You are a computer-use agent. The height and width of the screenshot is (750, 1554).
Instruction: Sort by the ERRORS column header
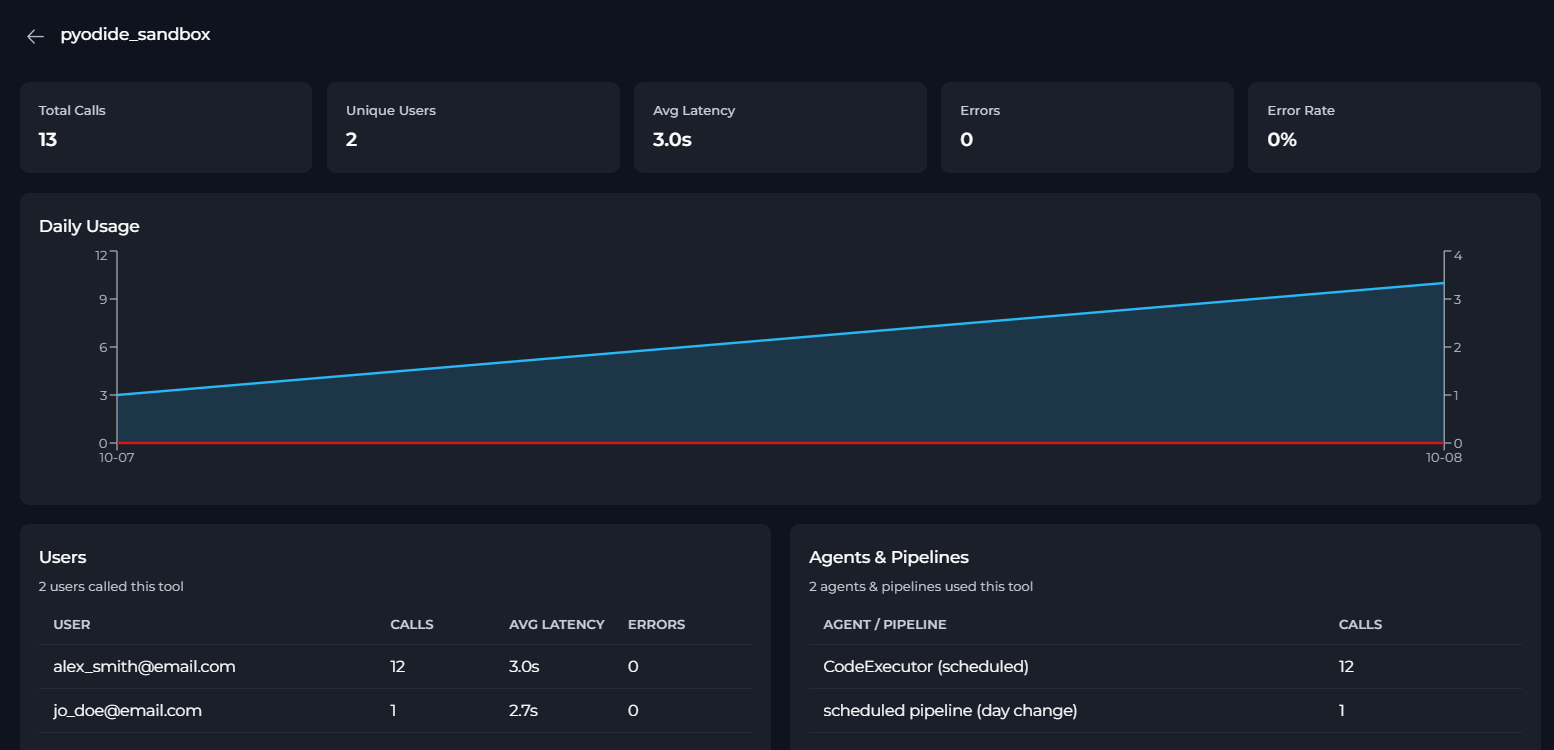click(x=657, y=624)
